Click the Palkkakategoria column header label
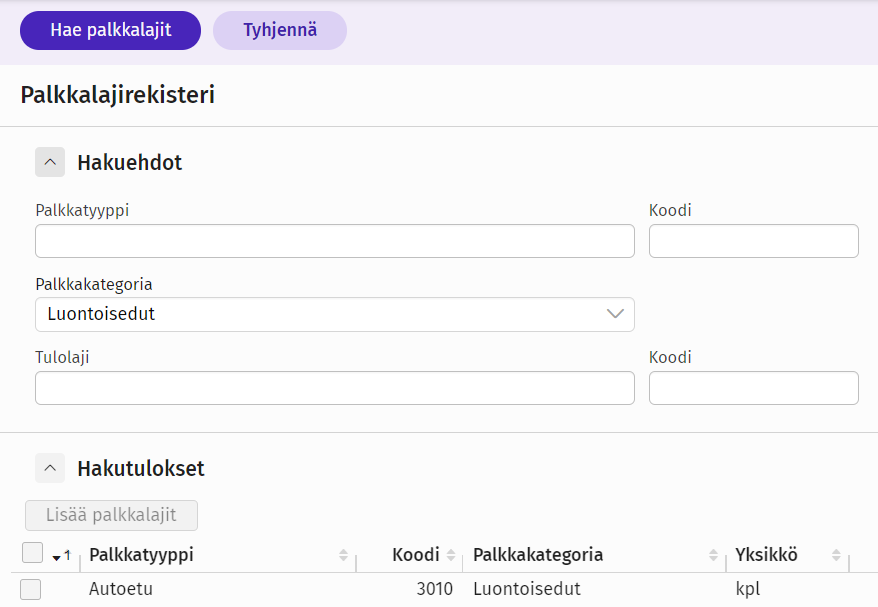878x607 pixels. click(x=538, y=555)
